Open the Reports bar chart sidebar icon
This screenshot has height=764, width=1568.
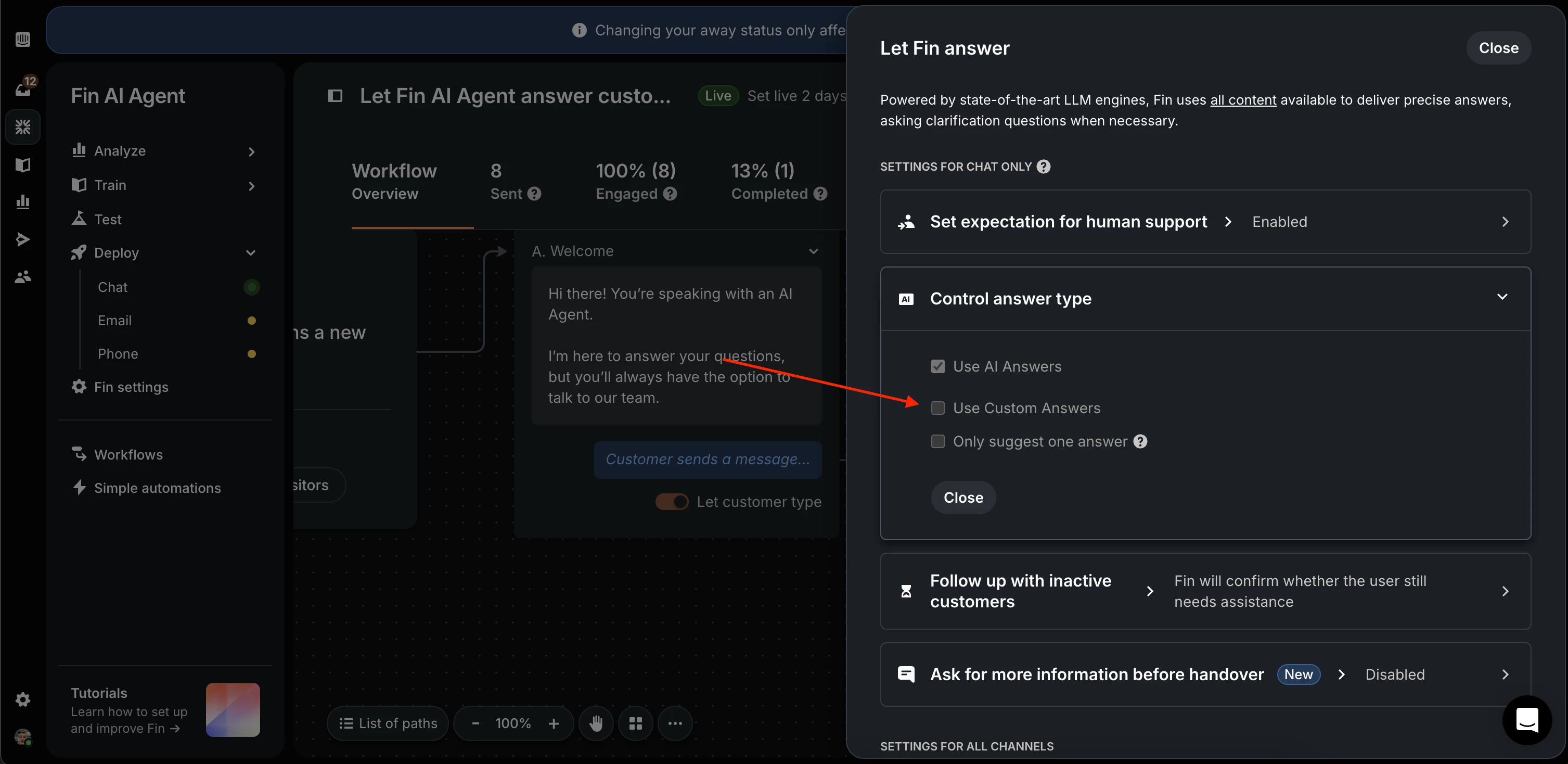pyautogui.click(x=23, y=201)
